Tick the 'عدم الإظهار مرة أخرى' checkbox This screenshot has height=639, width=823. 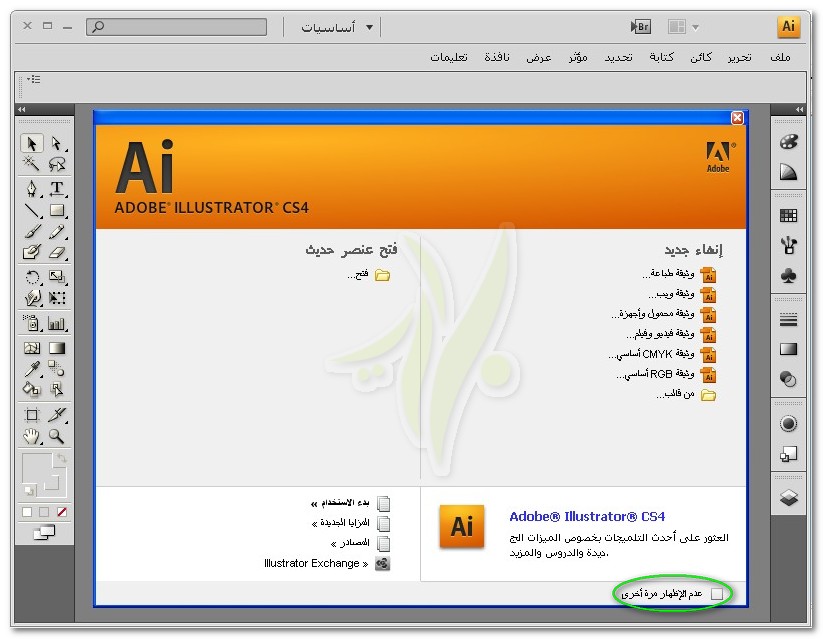coord(717,594)
